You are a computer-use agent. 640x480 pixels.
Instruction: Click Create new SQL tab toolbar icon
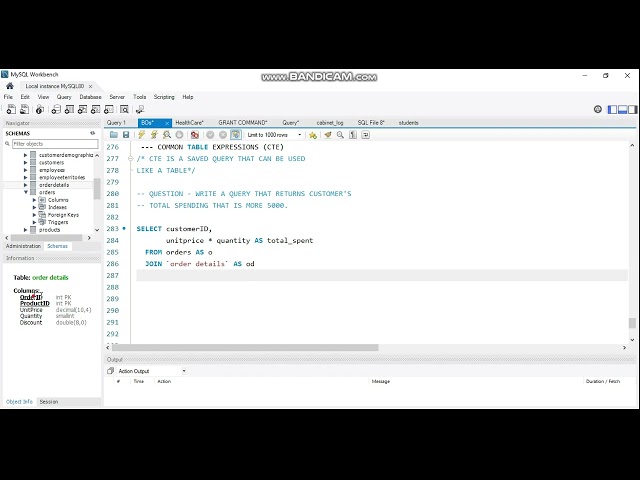(11, 109)
